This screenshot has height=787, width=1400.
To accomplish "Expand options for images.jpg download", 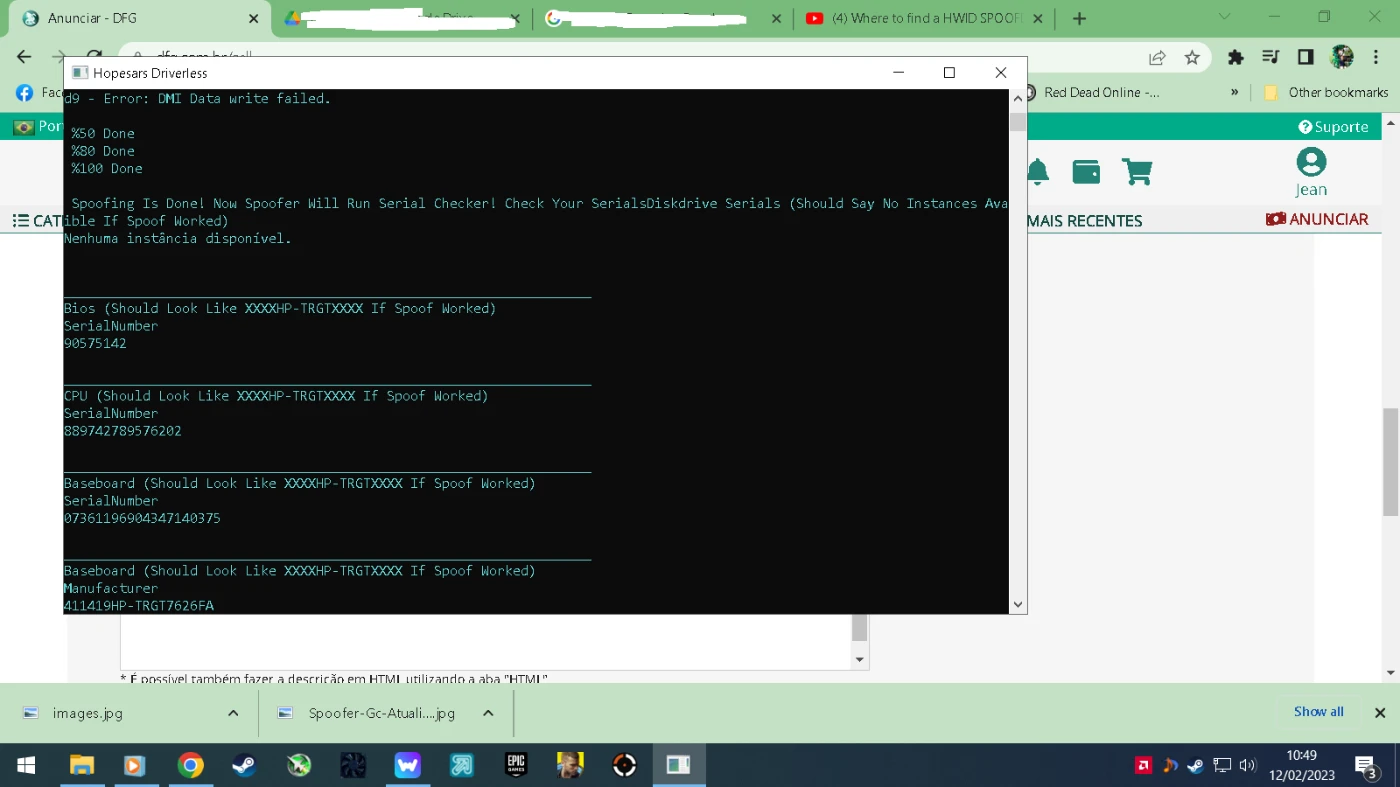I will 233,713.
